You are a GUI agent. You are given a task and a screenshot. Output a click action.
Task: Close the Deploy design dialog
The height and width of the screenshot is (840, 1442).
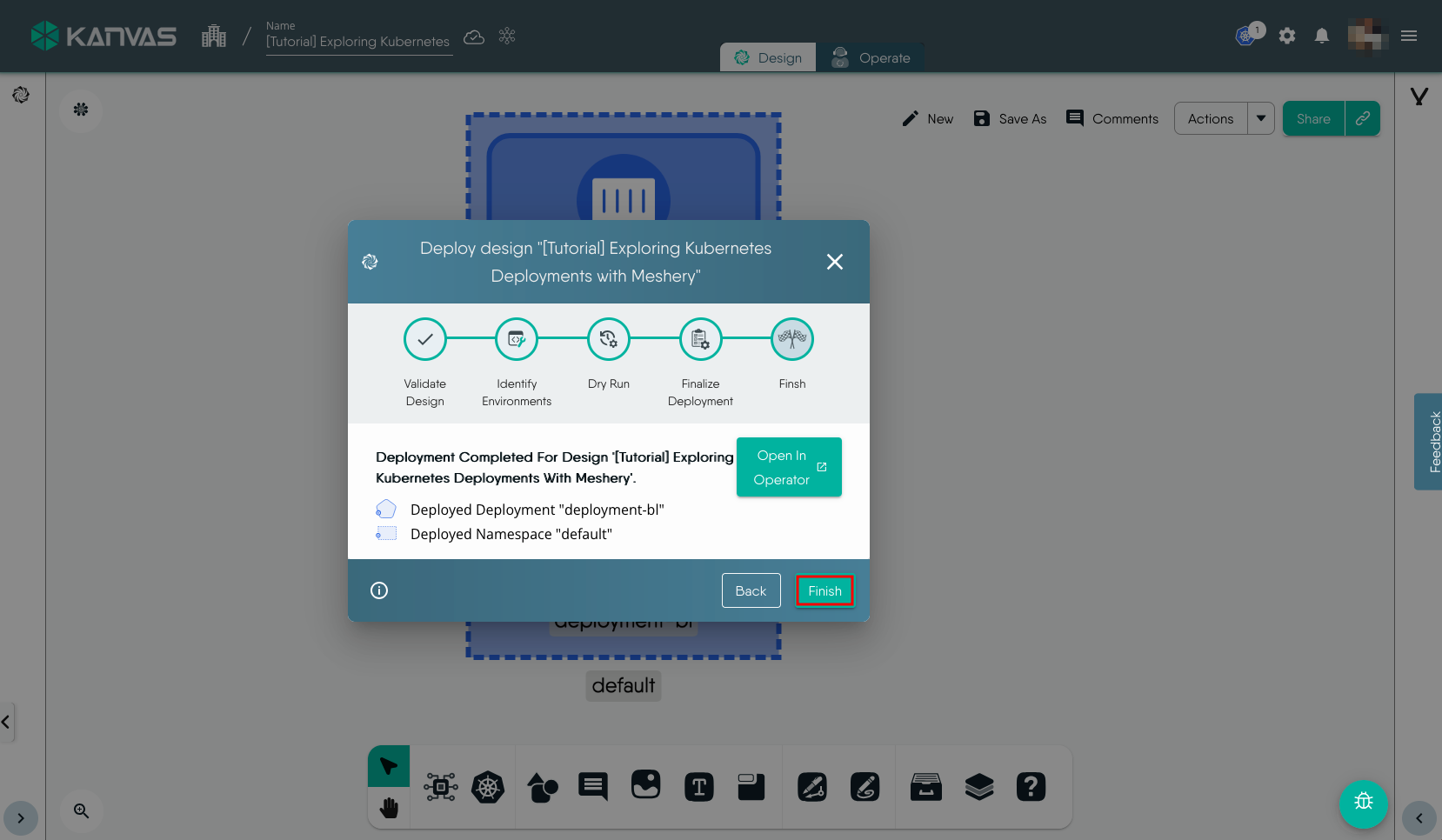tap(834, 262)
